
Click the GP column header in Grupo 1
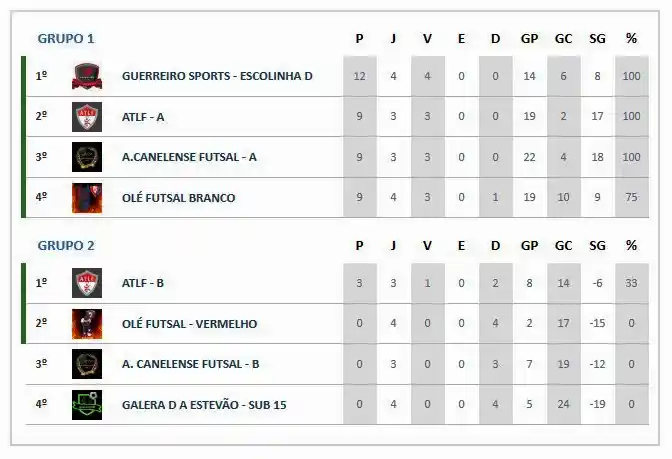529,39
